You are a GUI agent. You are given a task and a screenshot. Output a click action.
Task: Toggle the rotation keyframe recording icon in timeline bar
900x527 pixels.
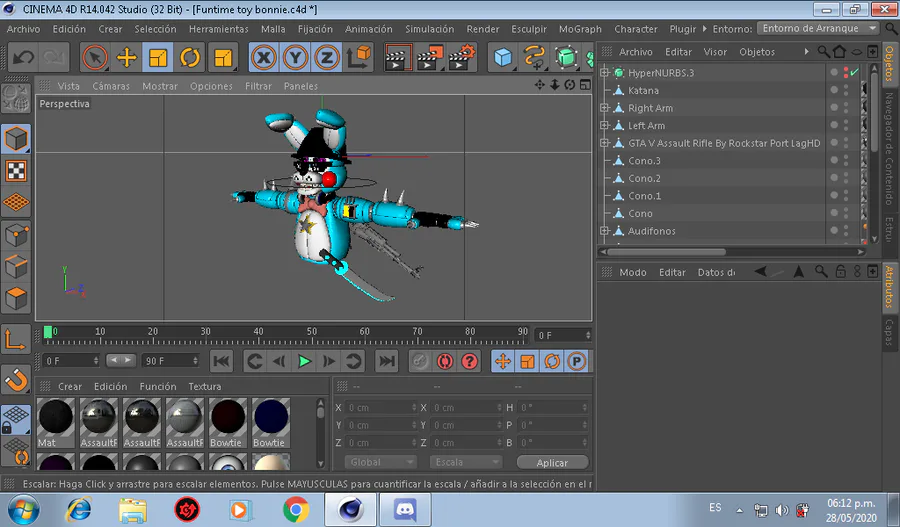pyautogui.click(x=552, y=361)
